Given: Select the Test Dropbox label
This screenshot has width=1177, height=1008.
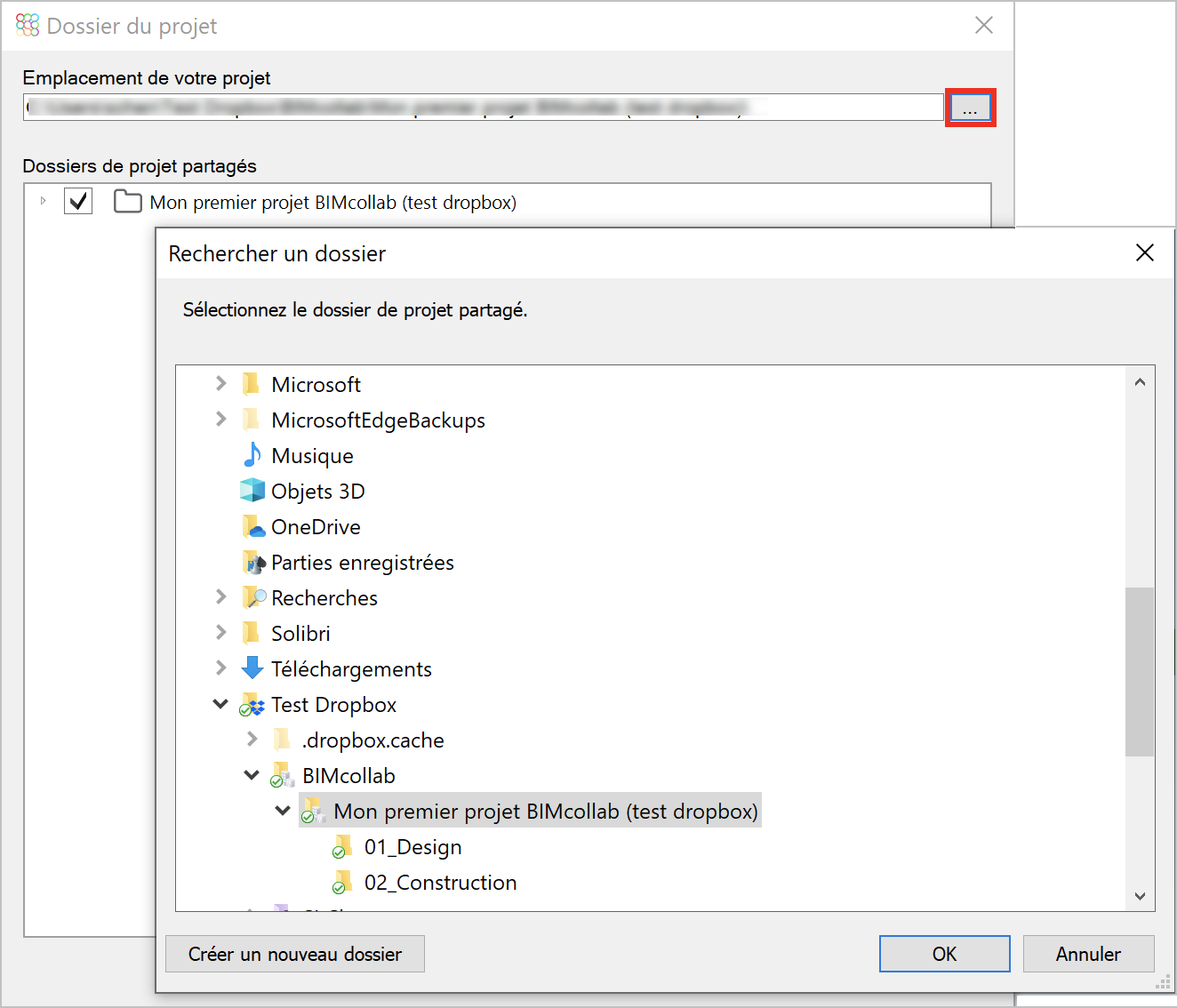Looking at the screenshot, I should (334, 705).
